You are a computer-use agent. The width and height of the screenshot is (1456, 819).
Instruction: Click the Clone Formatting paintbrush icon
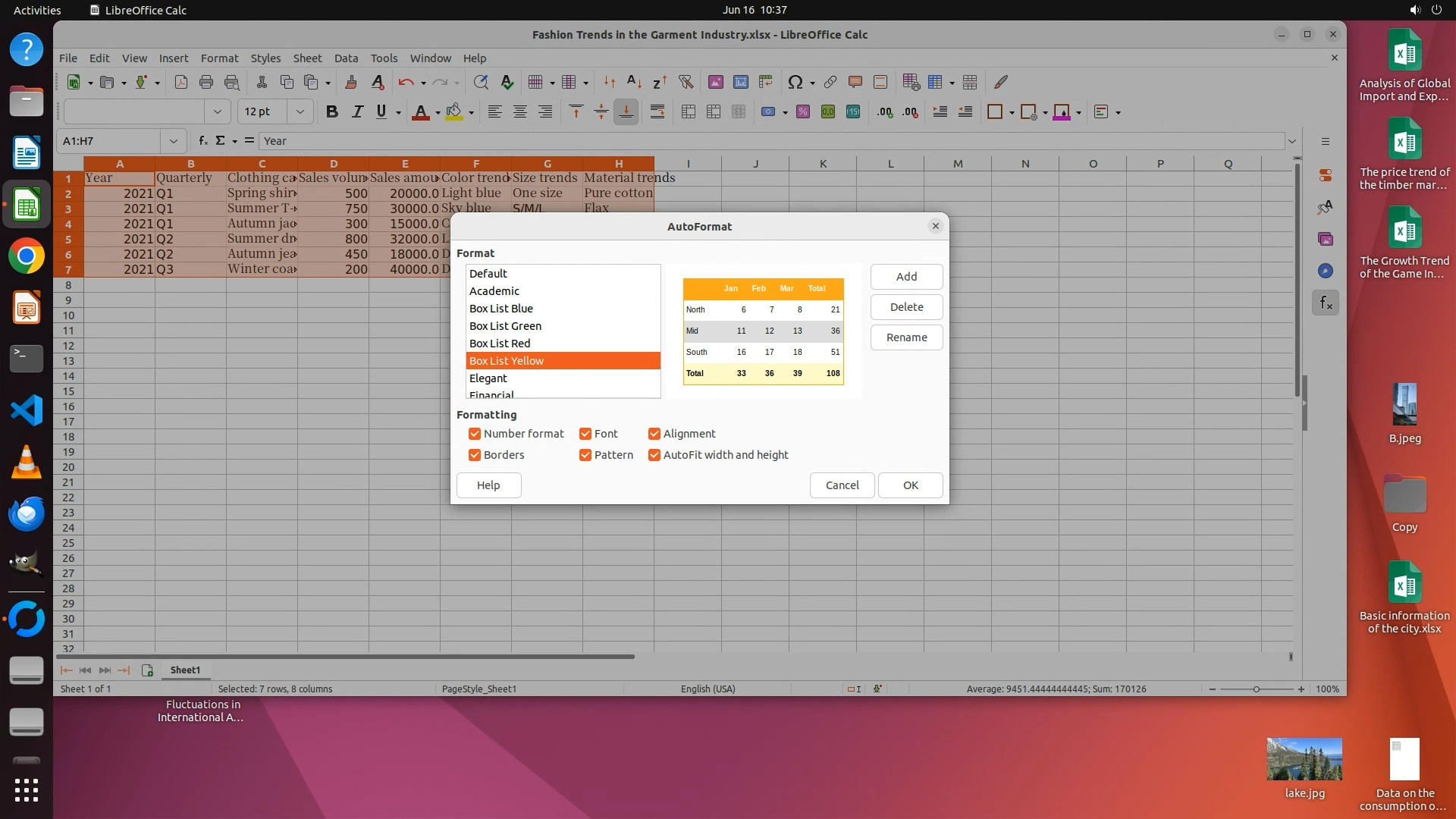click(350, 82)
